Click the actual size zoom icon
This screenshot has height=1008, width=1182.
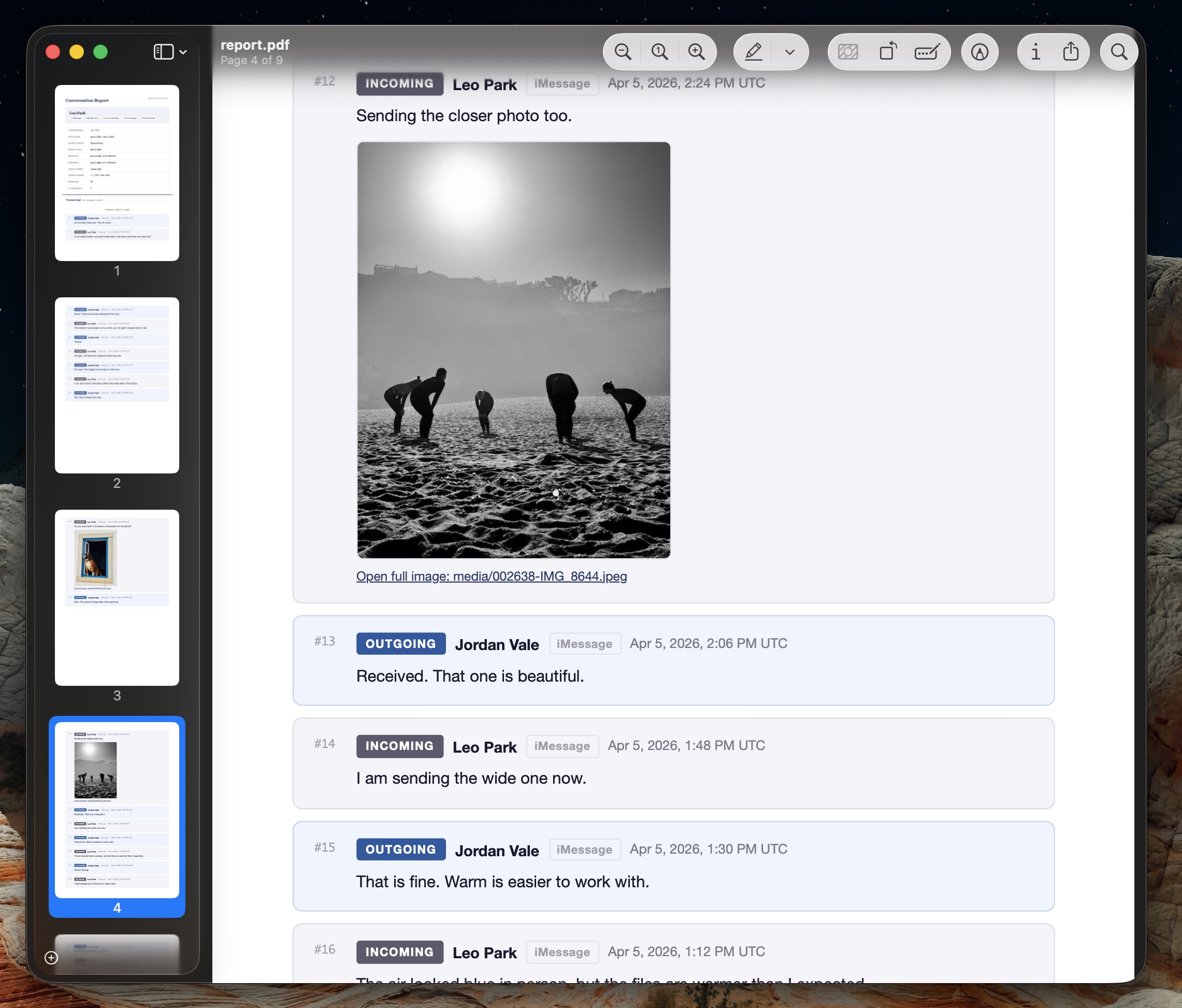[659, 52]
